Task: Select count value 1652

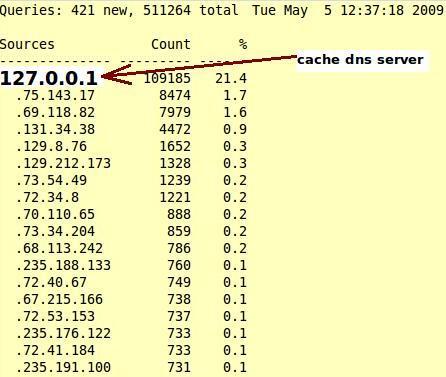Action: (175, 147)
